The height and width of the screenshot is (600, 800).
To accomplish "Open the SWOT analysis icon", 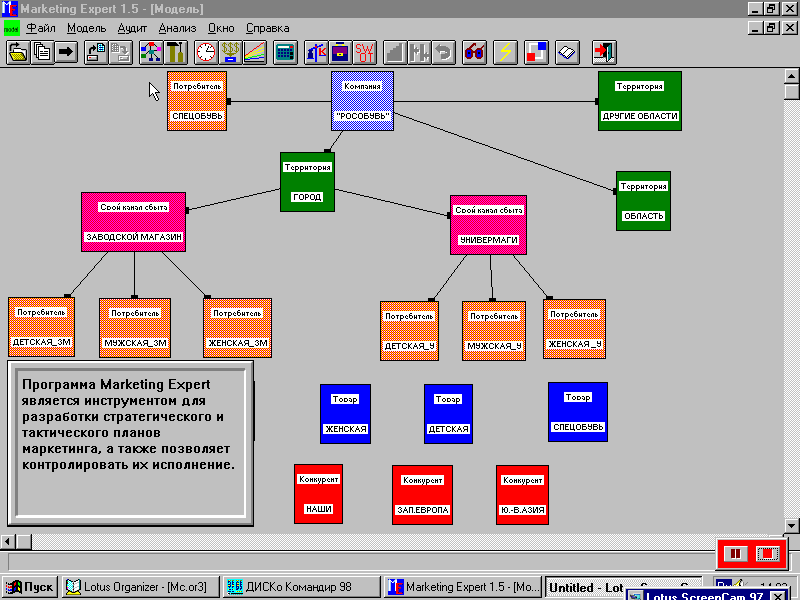I will [365, 52].
